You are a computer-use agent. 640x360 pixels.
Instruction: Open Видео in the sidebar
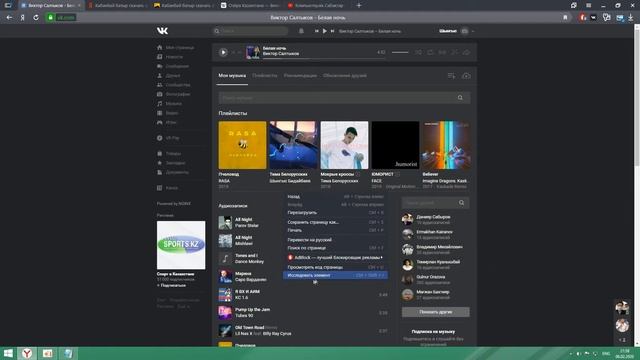[168, 113]
